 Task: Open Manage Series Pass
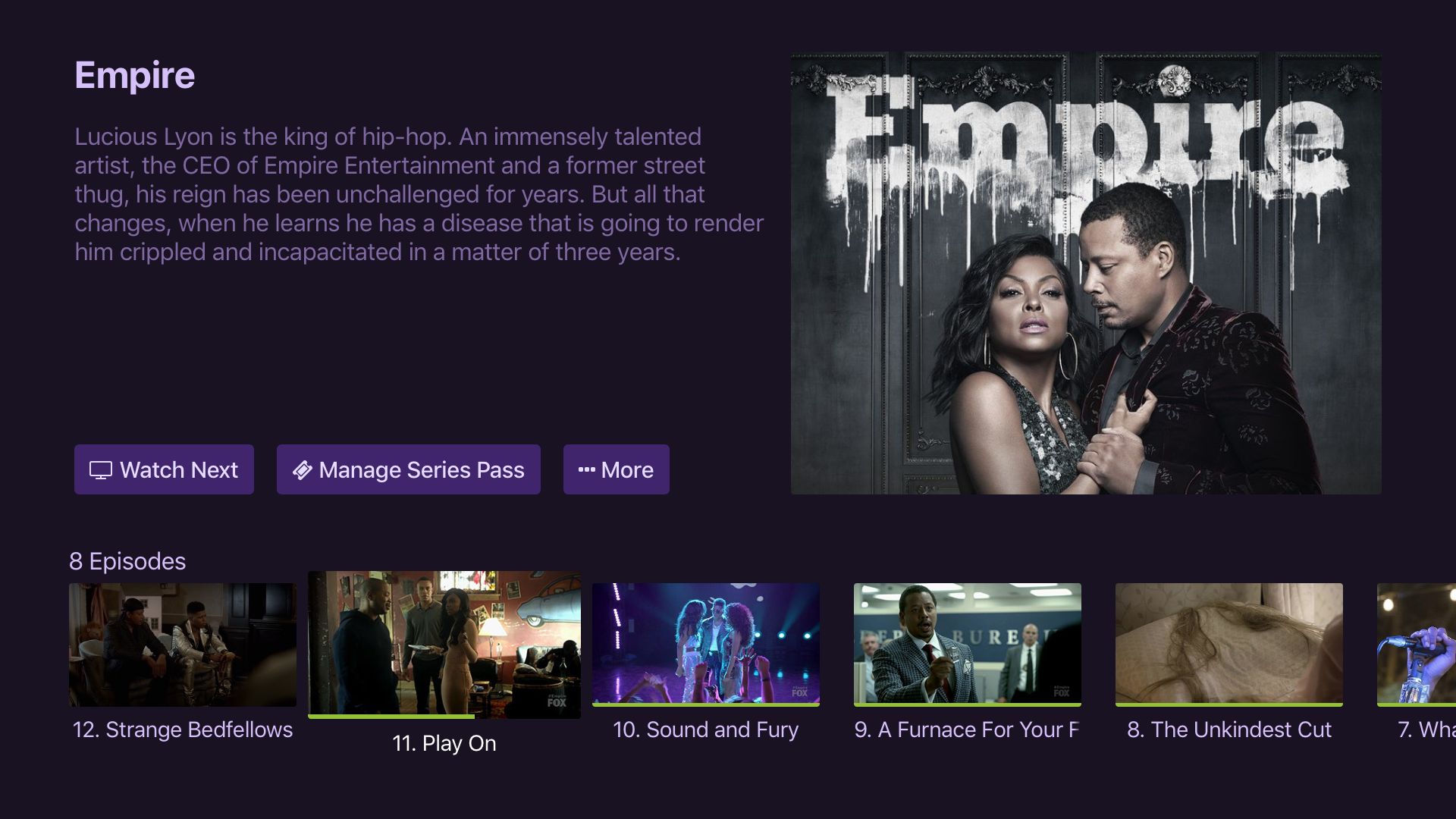[x=408, y=469]
